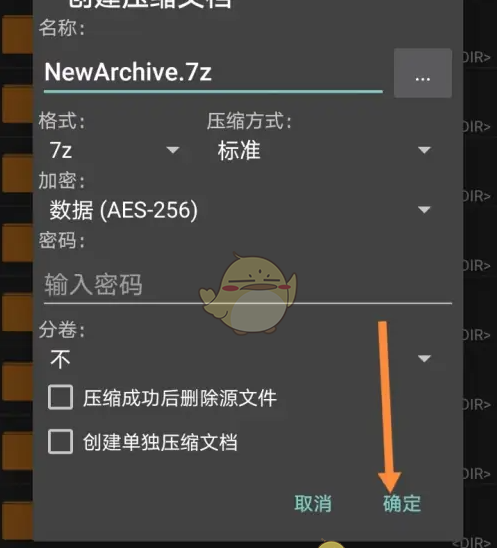Enable 压缩成功后删除源文件 checkbox
This screenshot has width=497, height=548.
click(60, 397)
